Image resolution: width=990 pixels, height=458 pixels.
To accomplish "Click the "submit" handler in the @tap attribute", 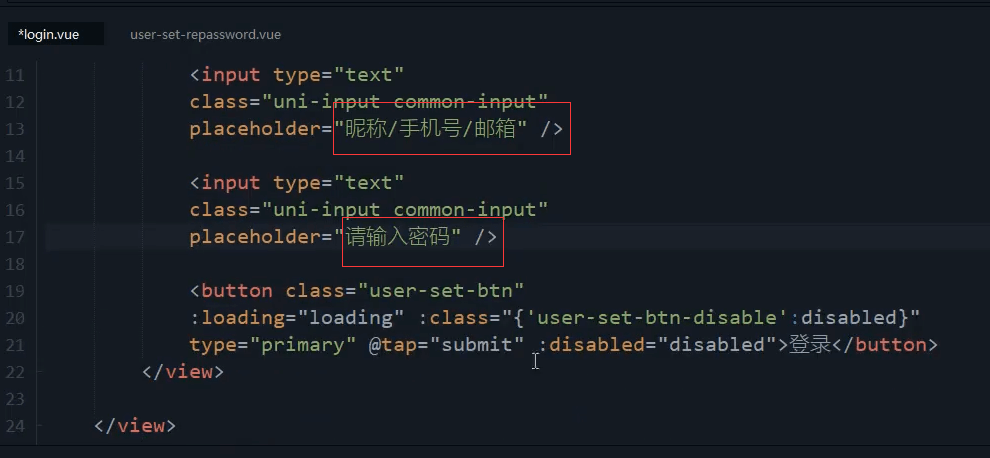I will [478, 345].
